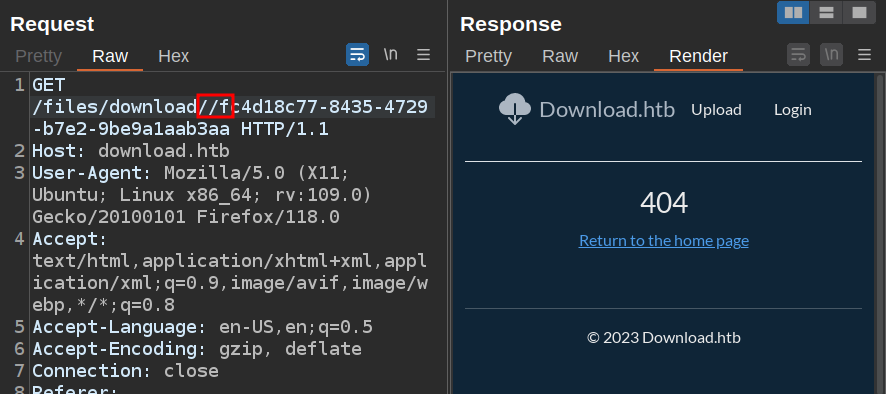Image resolution: width=886 pixels, height=394 pixels.
Task: Click the ebp,*/*;q=0.8 accept value line
Action: [103, 305]
